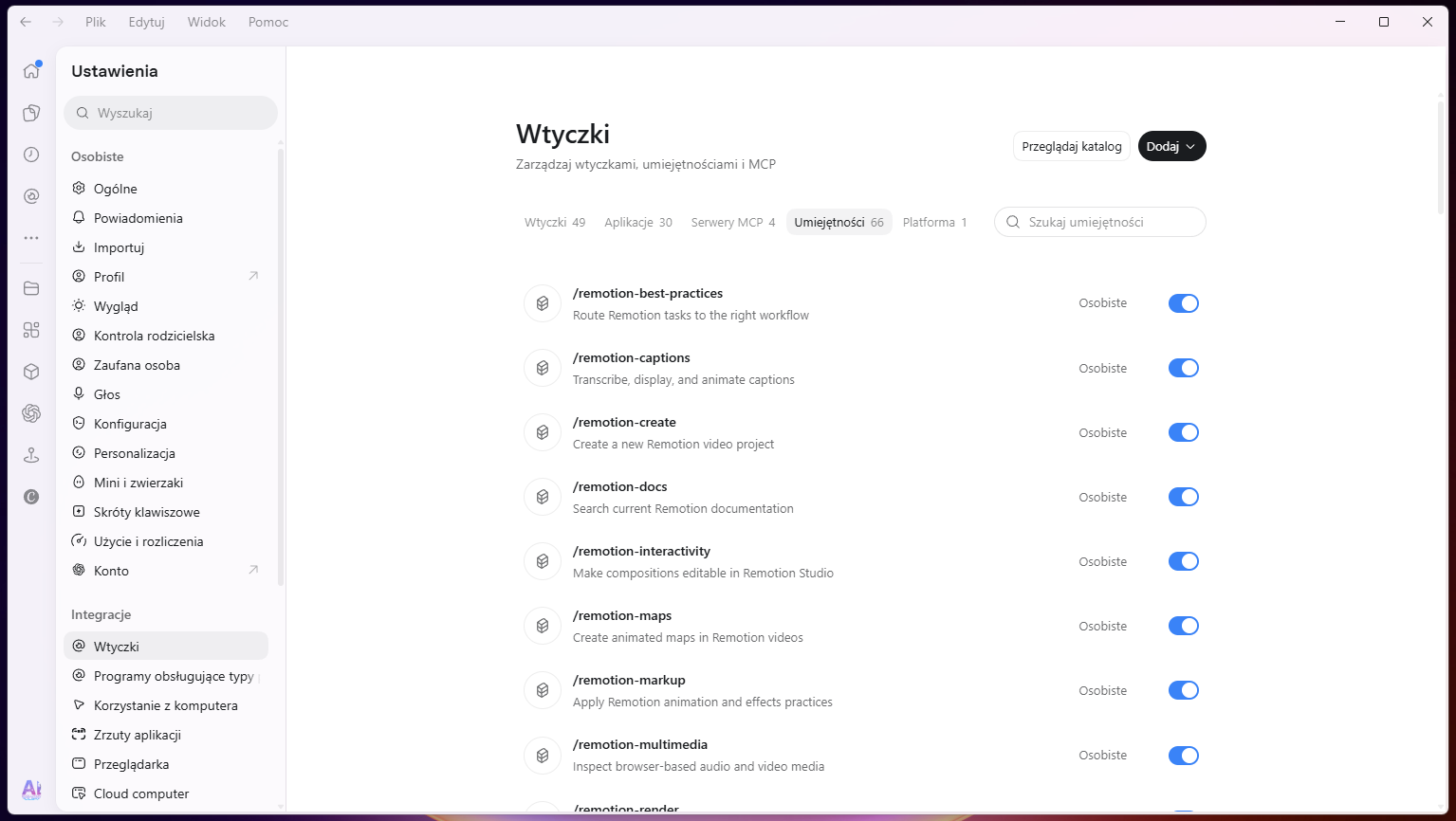Open the joystick icon in the left rail
The height and width of the screenshot is (821, 1456).
tap(31, 455)
